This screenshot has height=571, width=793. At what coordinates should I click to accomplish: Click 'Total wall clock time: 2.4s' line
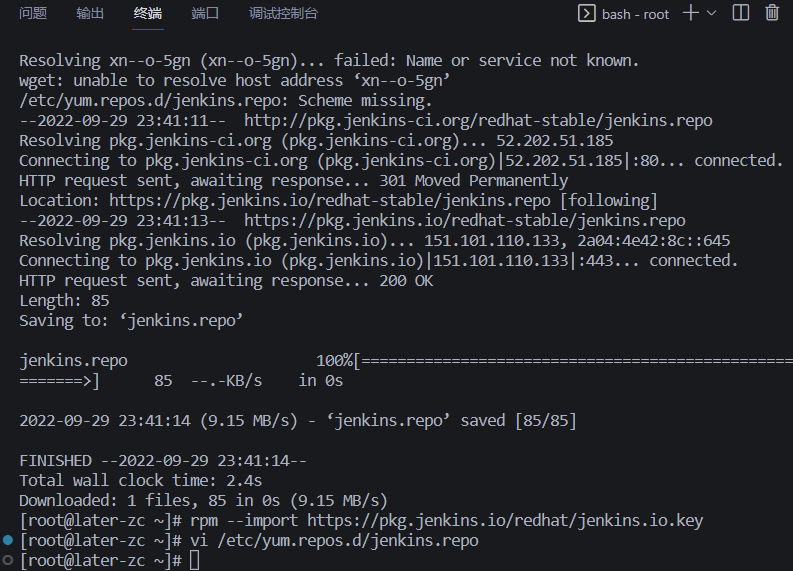tap(141, 480)
